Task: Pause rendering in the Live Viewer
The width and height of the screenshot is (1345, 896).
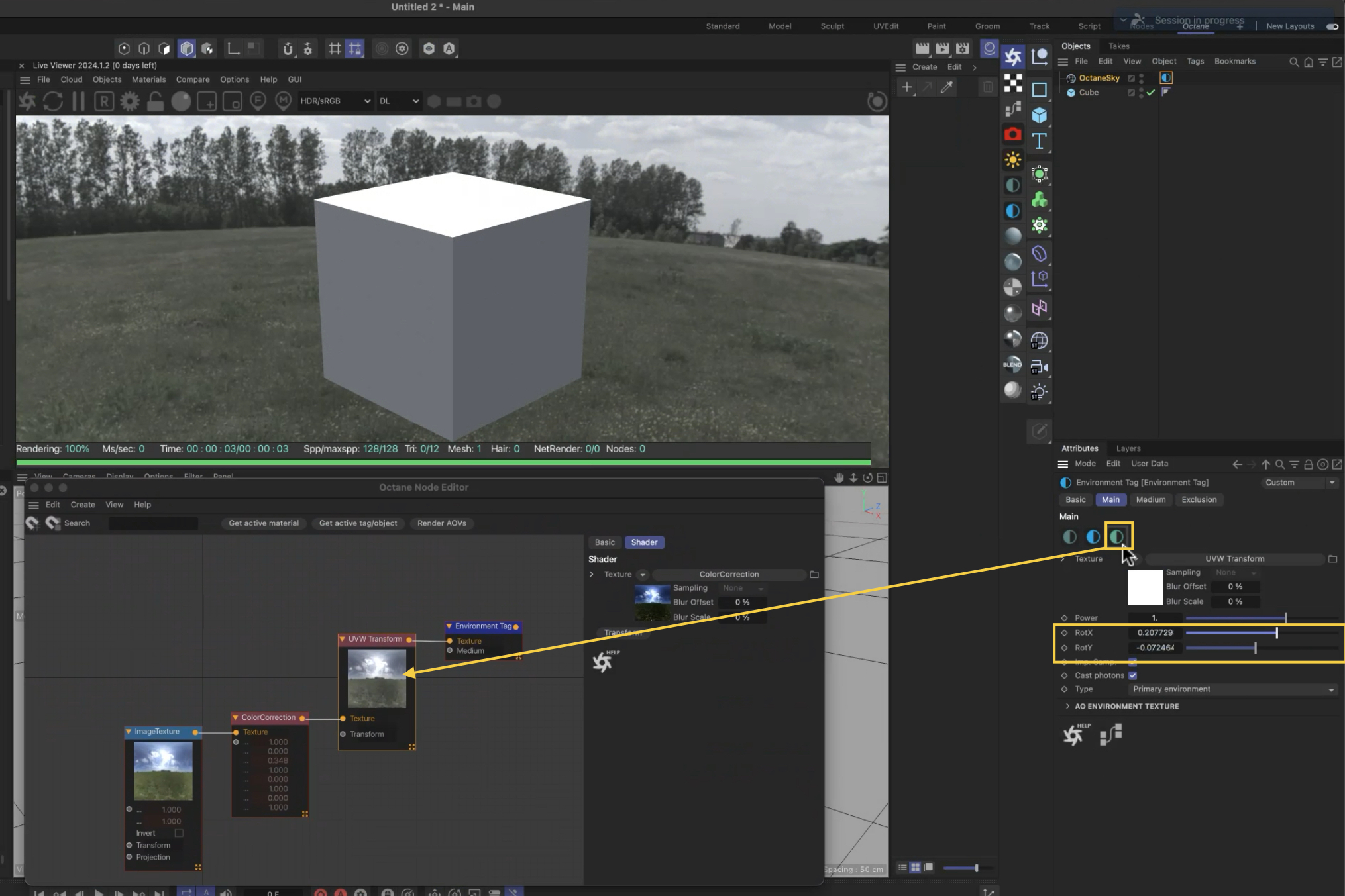Action: (78, 101)
